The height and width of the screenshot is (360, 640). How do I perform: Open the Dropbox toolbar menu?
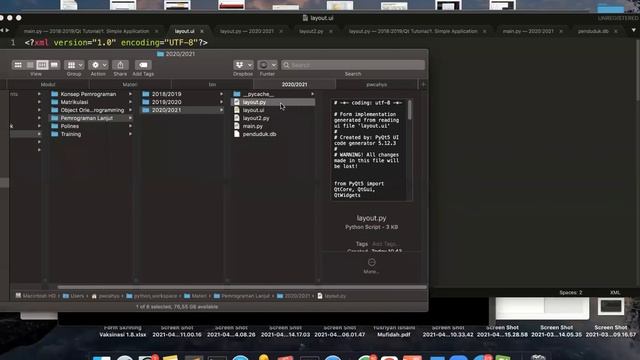coord(243,65)
